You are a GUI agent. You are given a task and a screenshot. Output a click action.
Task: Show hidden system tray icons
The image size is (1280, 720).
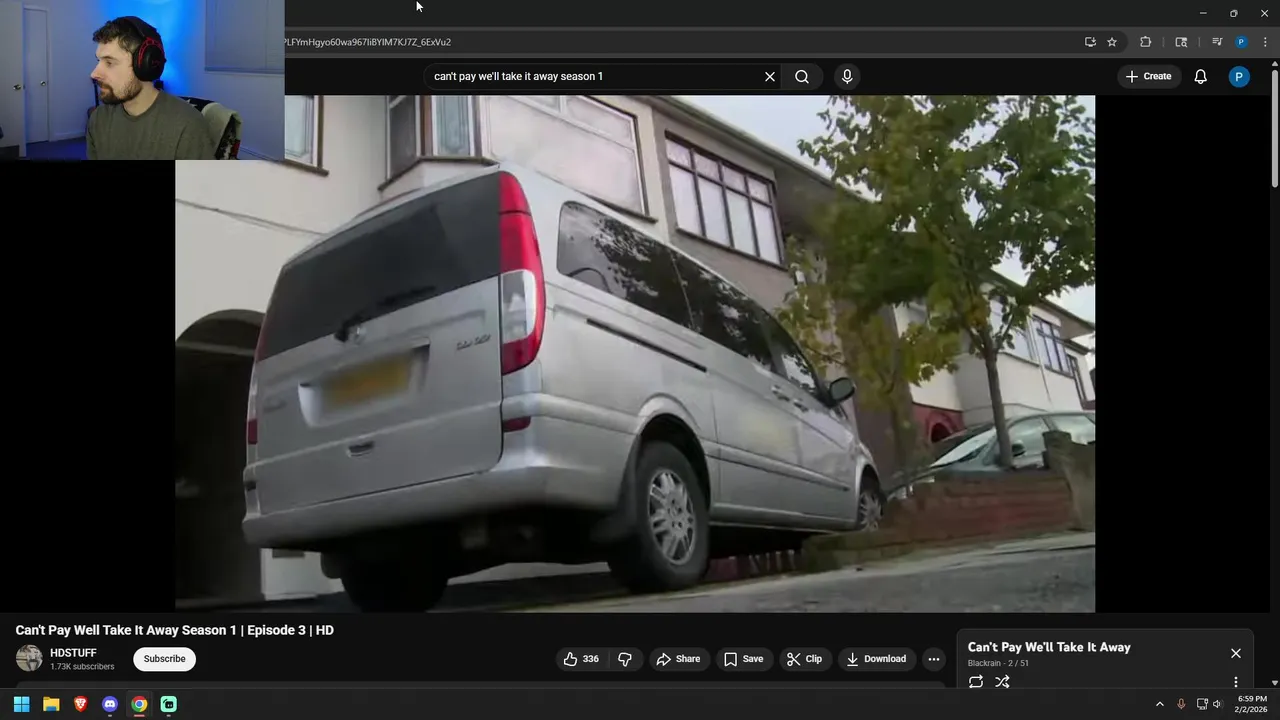coord(1160,704)
